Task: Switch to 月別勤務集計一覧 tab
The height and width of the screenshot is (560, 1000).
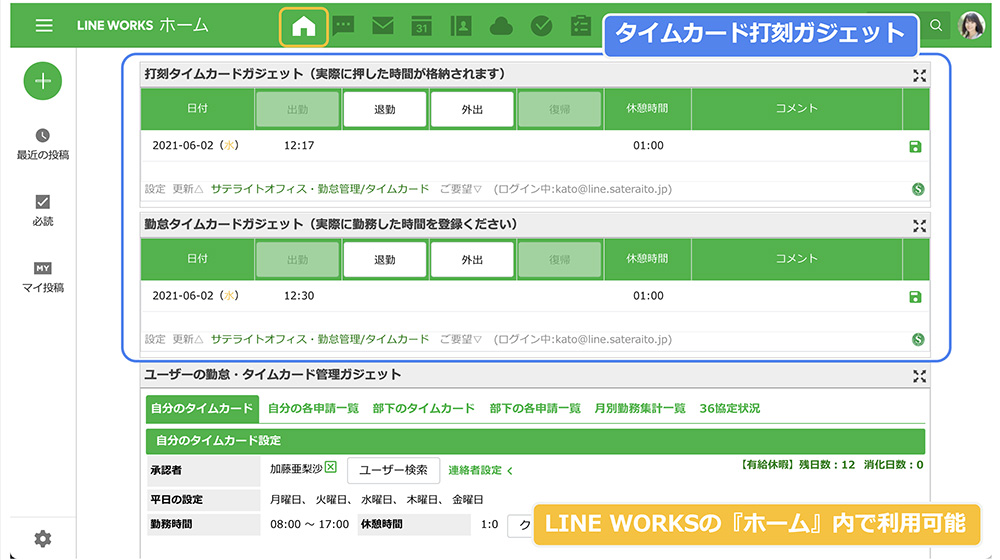Action: point(640,409)
